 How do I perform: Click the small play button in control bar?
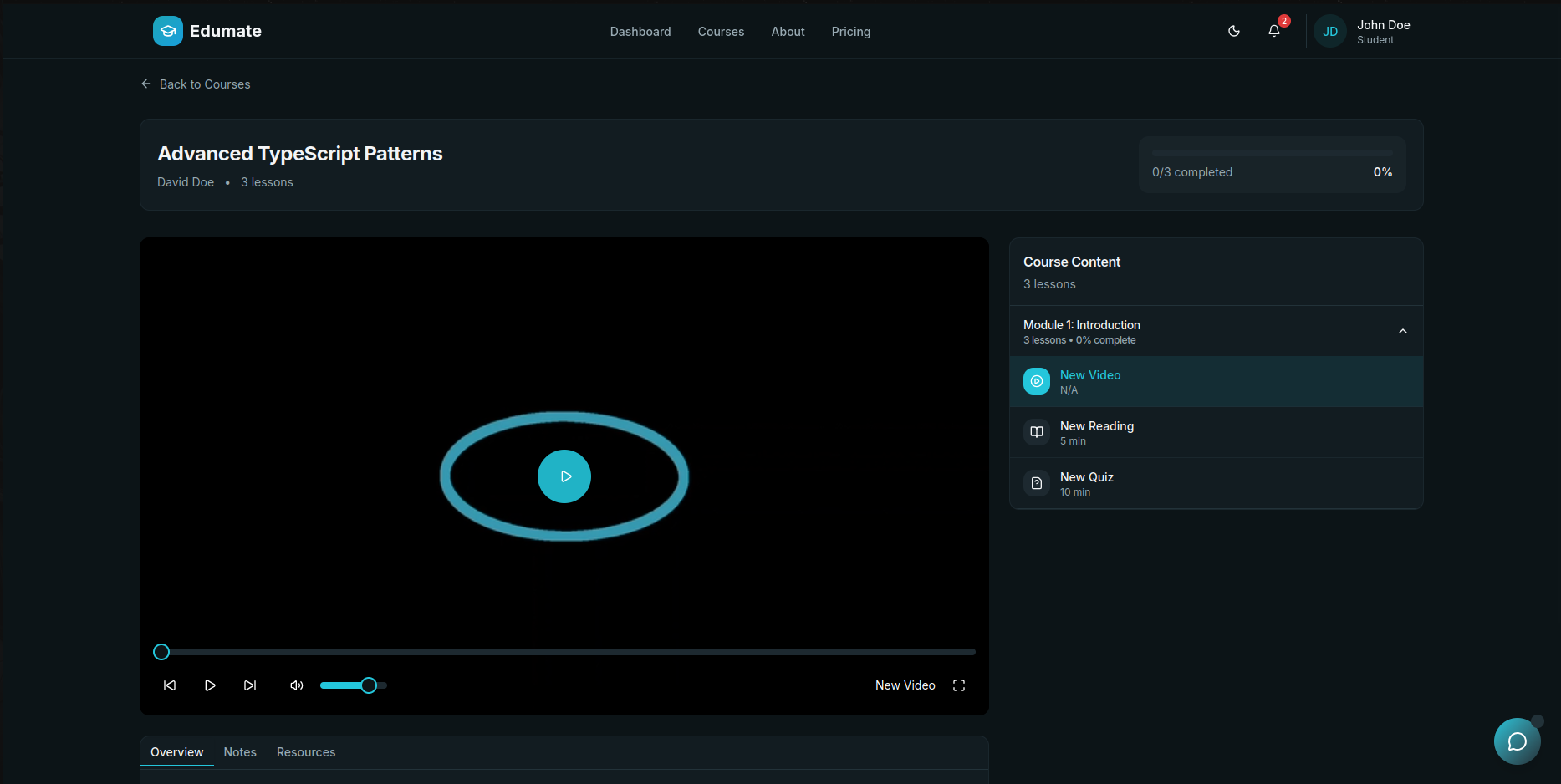[x=210, y=685]
